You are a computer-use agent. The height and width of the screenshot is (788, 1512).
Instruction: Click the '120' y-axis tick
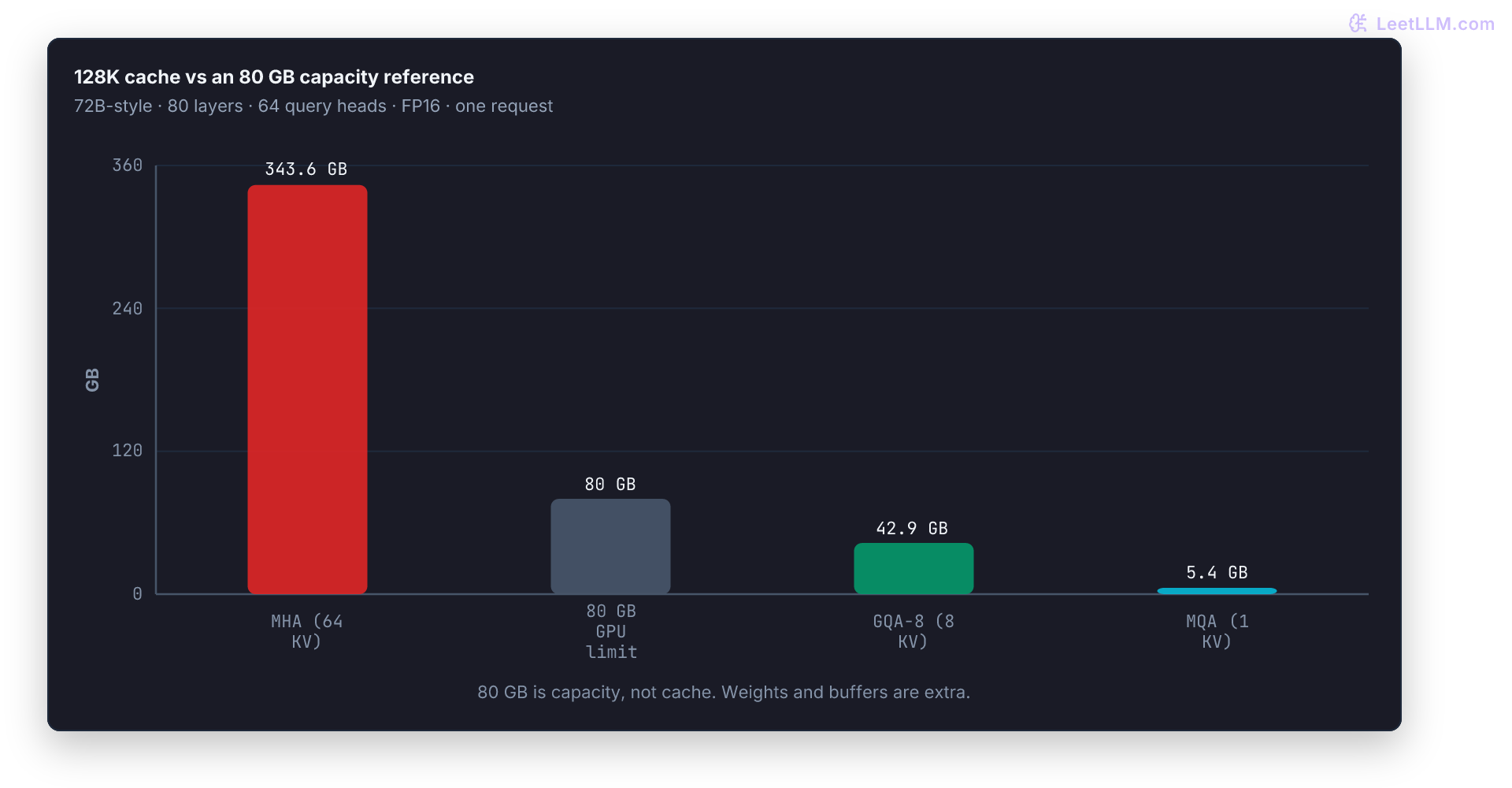(128, 451)
